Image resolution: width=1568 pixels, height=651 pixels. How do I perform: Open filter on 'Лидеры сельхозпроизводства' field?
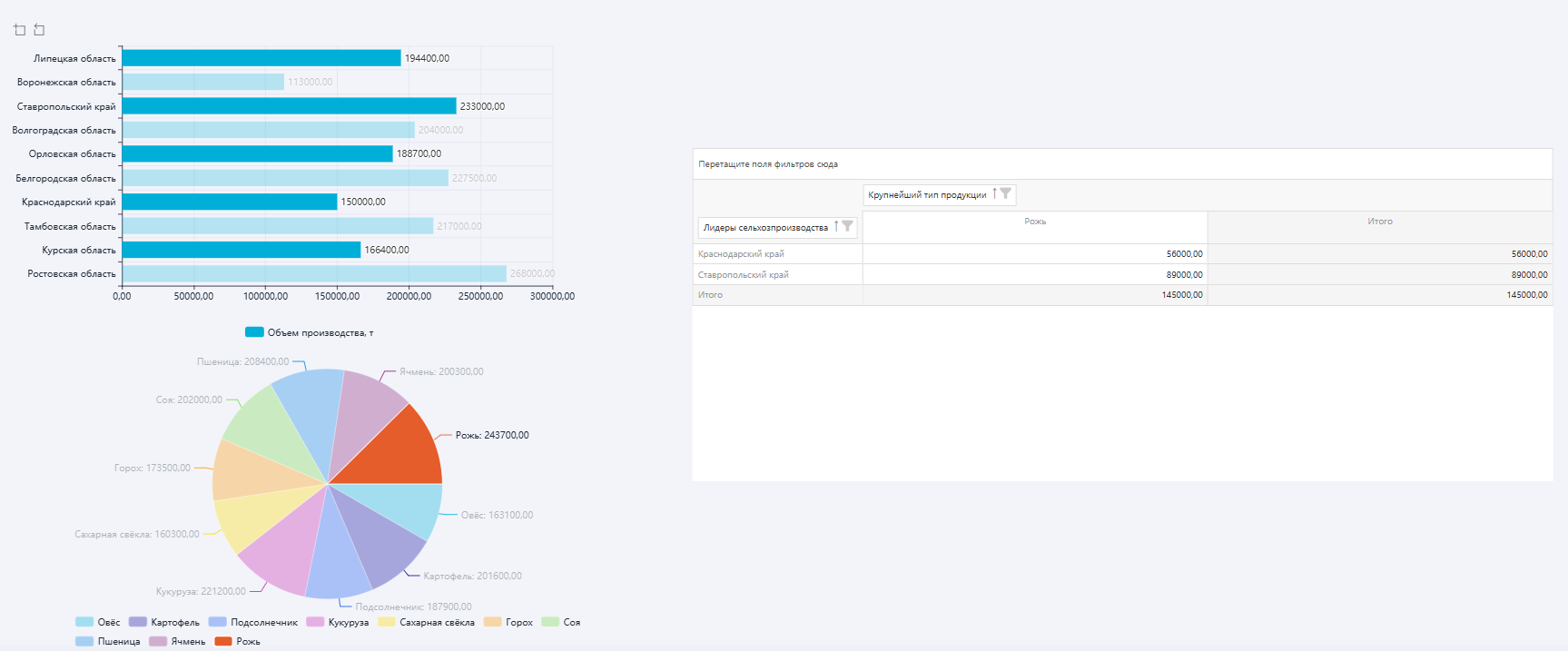(847, 226)
